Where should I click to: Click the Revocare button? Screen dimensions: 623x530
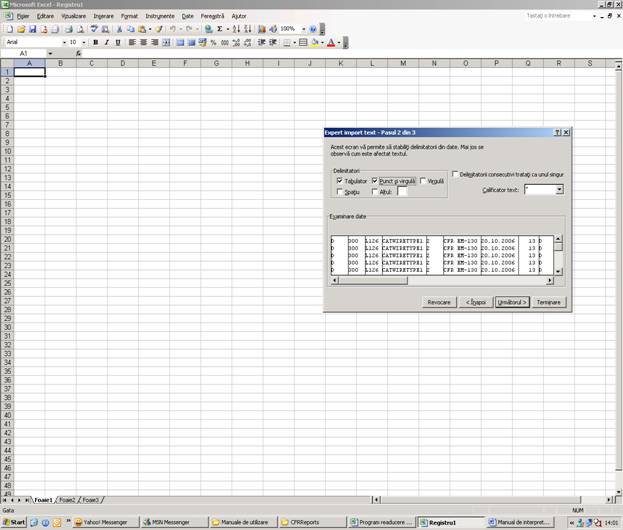439,302
